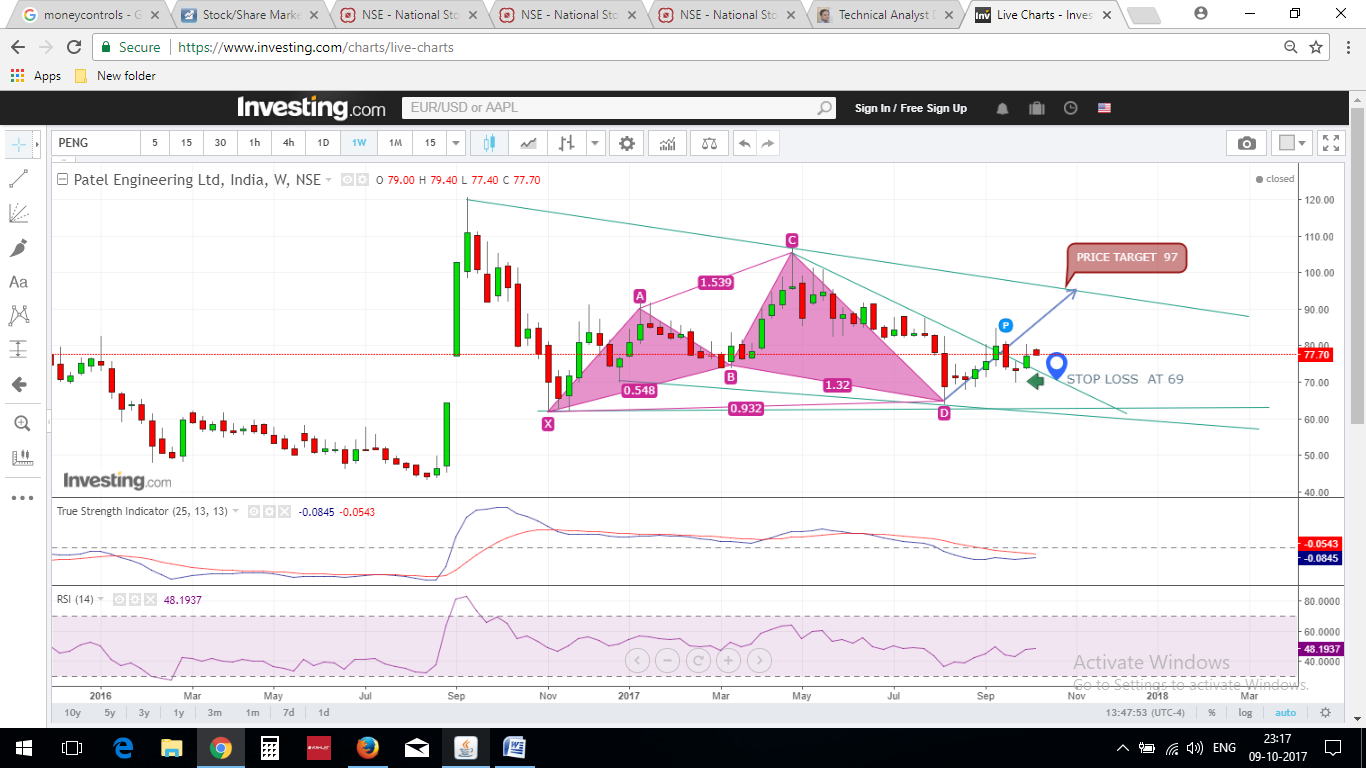Open alerts bell icon
Image resolution: width=1366 pixels, height=768 pixels.
[1003, 108]
